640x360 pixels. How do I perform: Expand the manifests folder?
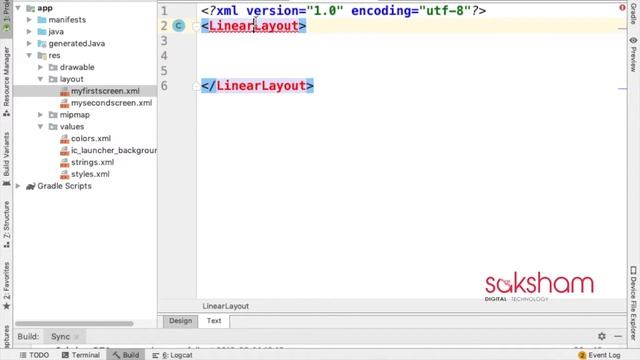point(29,20)
